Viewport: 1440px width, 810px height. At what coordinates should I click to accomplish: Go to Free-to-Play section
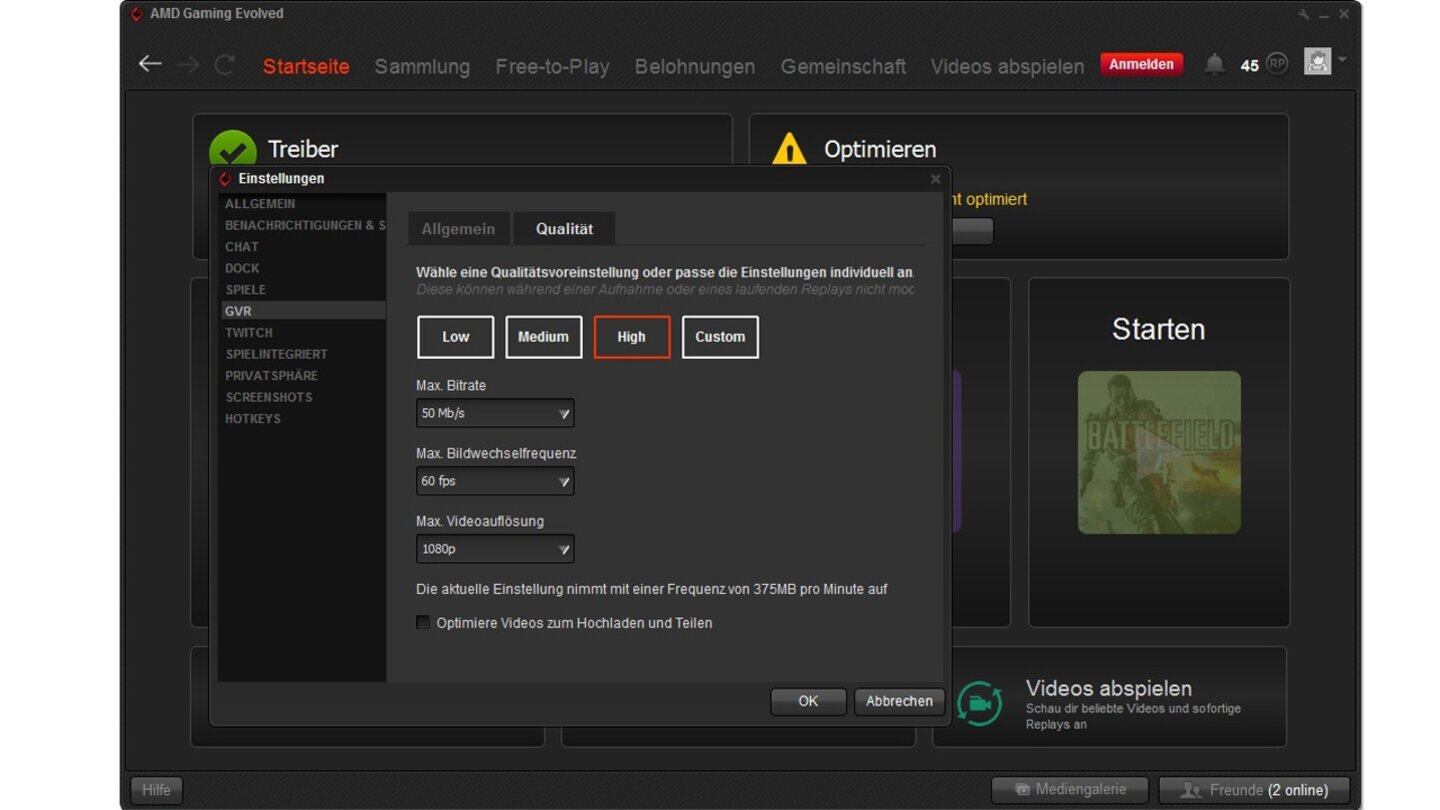552,66
